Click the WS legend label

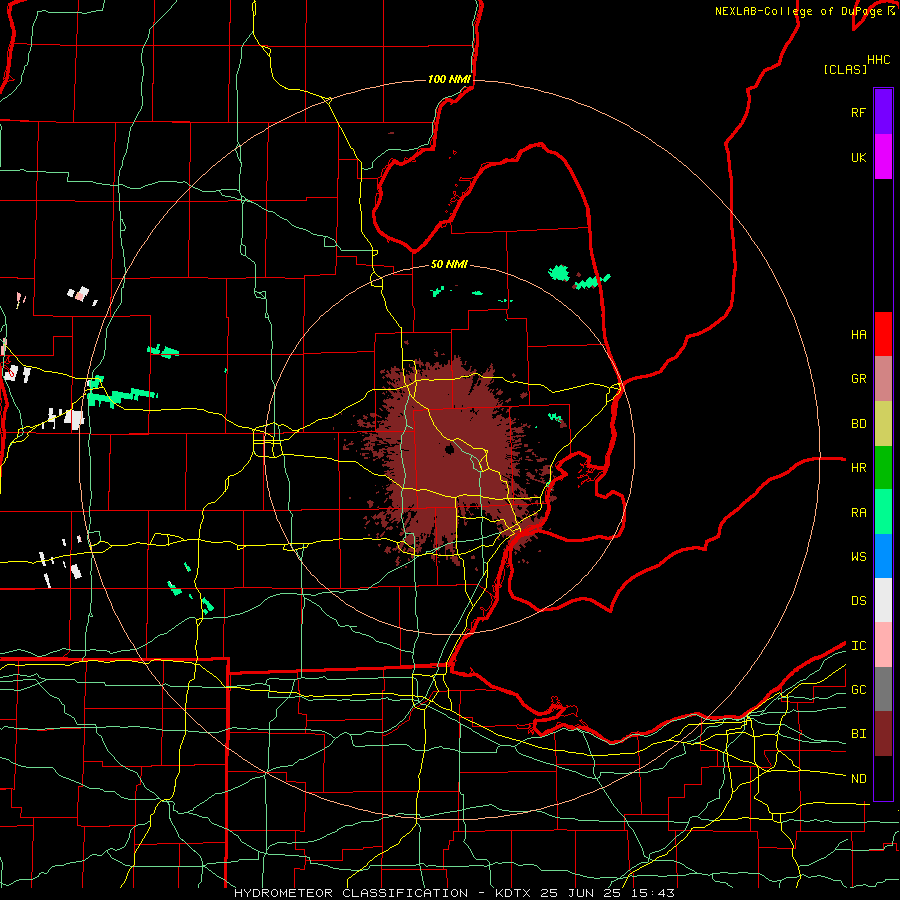(x=858, y=557)
